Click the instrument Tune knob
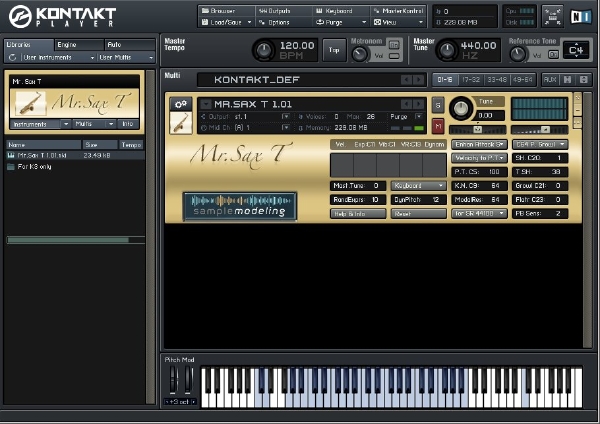Screen dimensions: 600x424 (x=461, y=107)
